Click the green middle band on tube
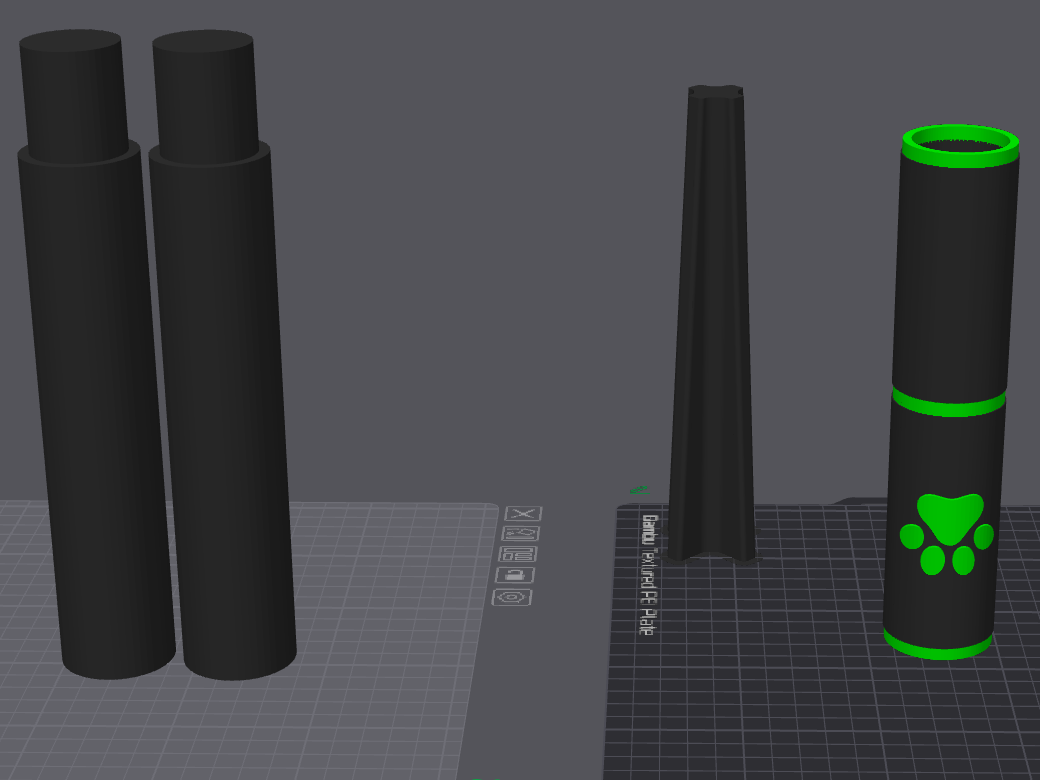The image size is (1040, 780). click(948, 403)
